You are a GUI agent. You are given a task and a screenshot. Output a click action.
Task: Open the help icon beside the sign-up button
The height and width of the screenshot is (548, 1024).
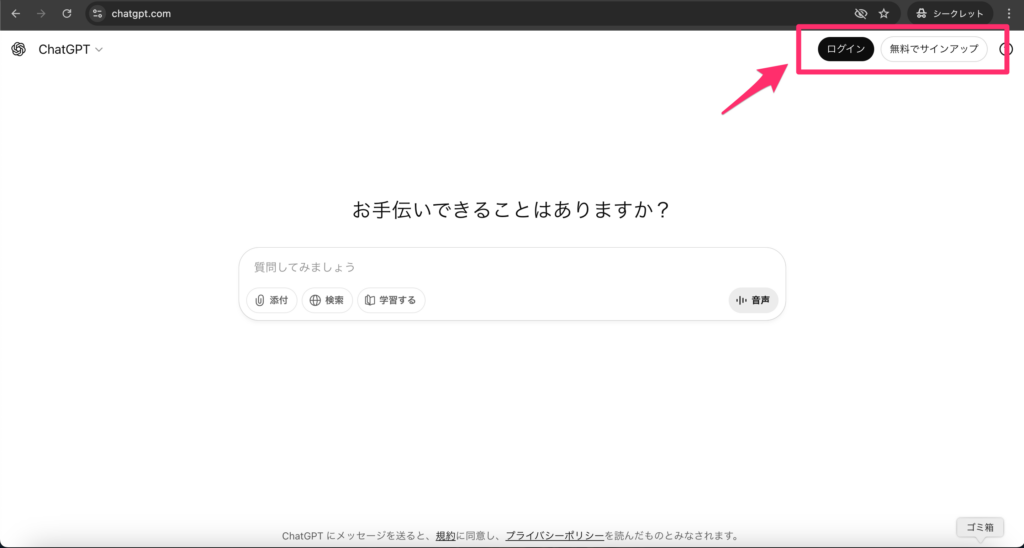(x=1006, y=49)
